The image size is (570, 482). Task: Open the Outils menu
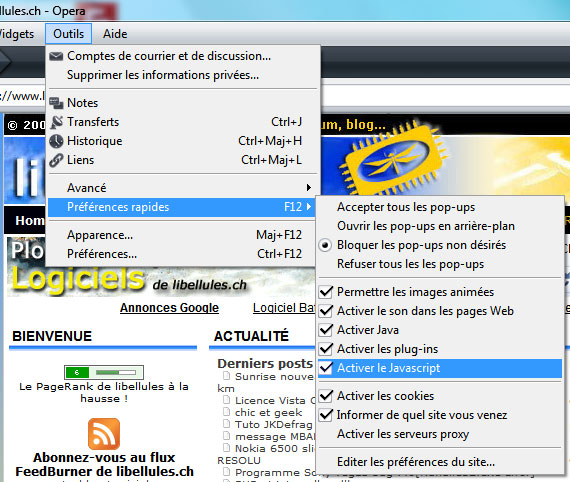pyautogui.click(x=68, y=34)
